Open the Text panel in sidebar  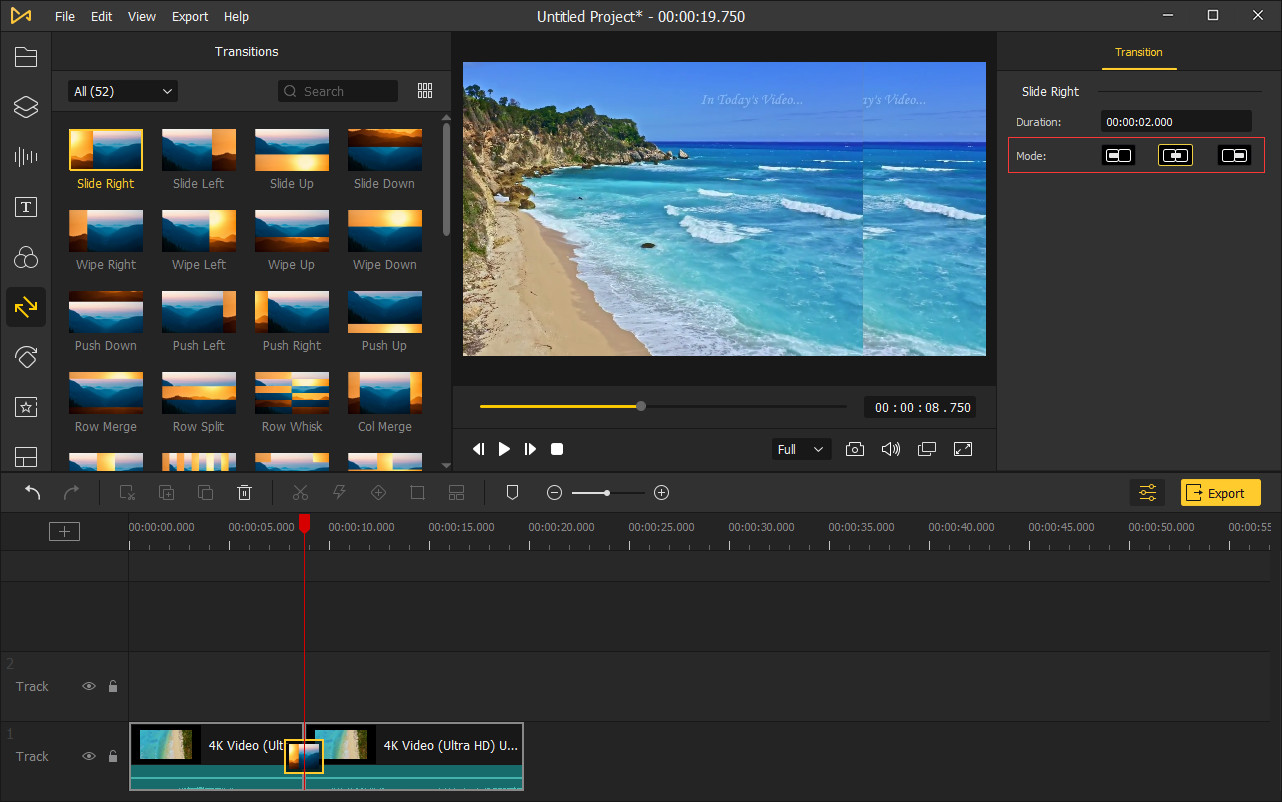tap(26, 207)
